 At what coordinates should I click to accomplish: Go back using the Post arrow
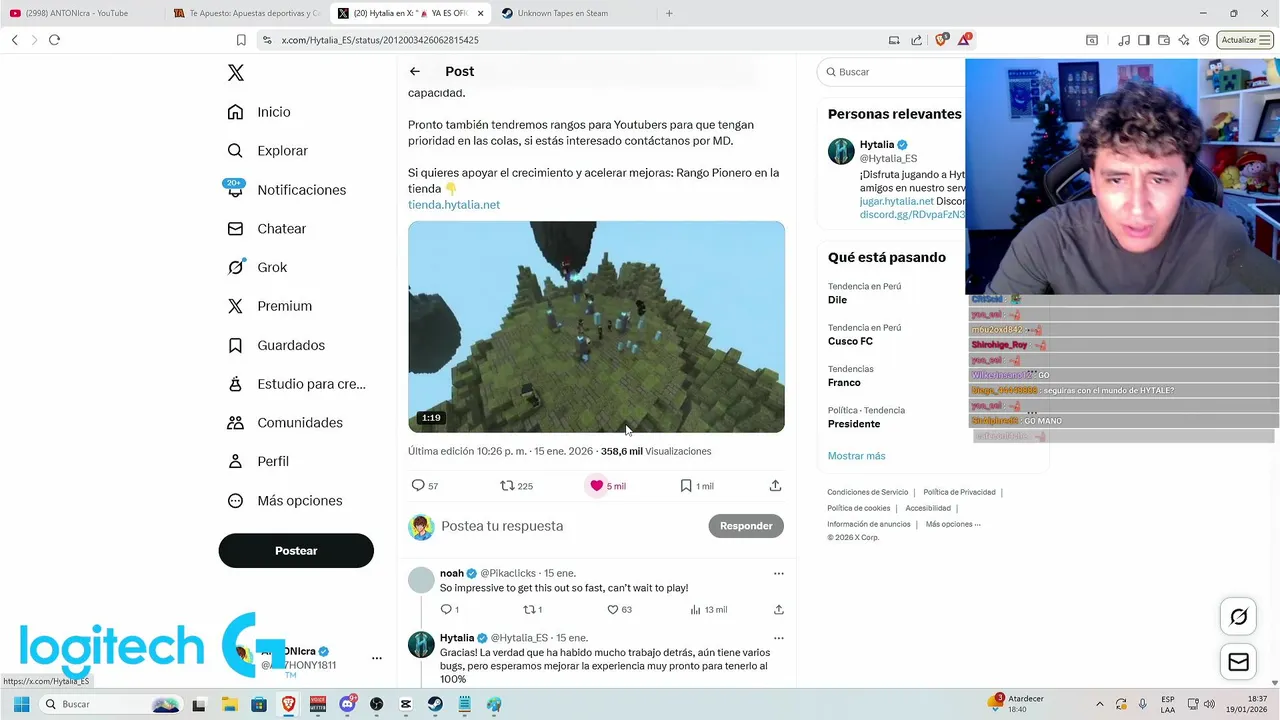point(415,71)
